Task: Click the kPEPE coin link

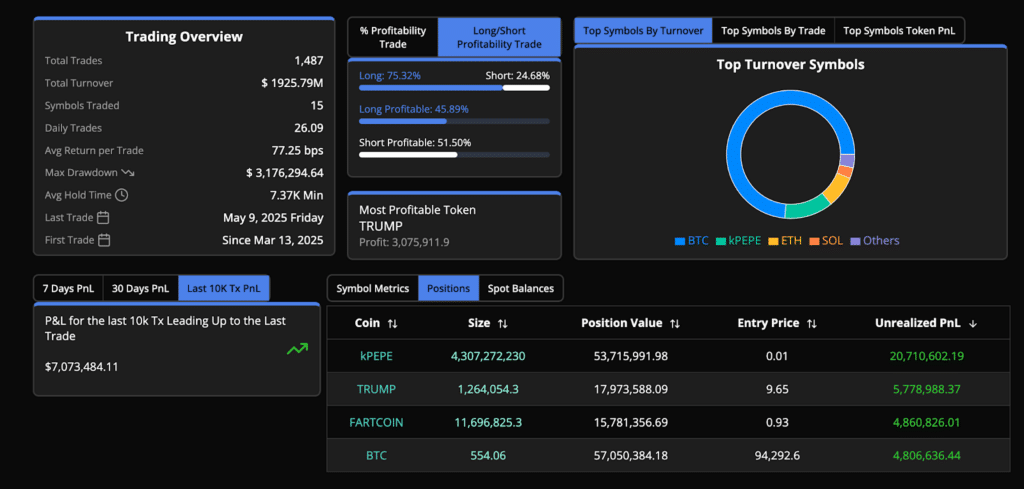Action: click(x=376, y=356)
